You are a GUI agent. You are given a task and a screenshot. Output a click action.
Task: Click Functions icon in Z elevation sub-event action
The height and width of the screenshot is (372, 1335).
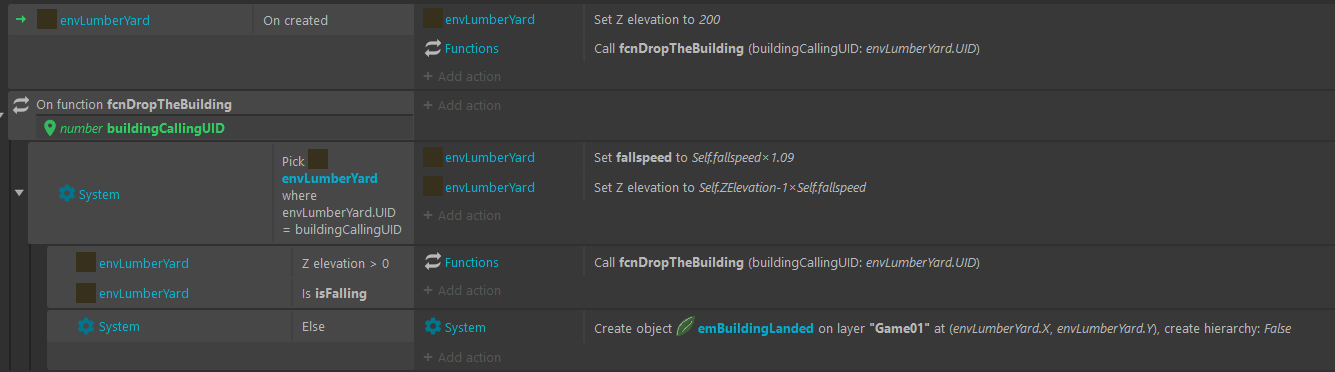tap(433, 262)
